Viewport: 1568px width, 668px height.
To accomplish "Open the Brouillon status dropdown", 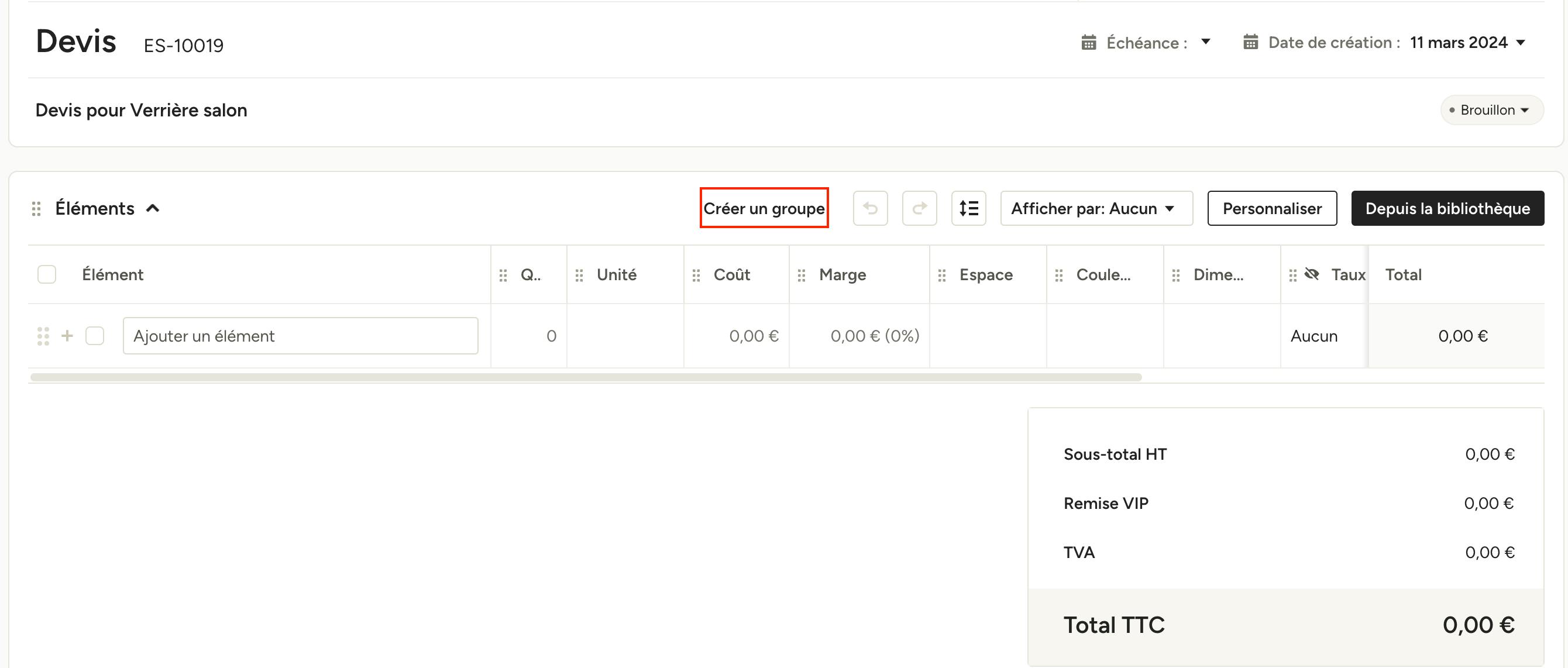I will tap(1491, 110).
